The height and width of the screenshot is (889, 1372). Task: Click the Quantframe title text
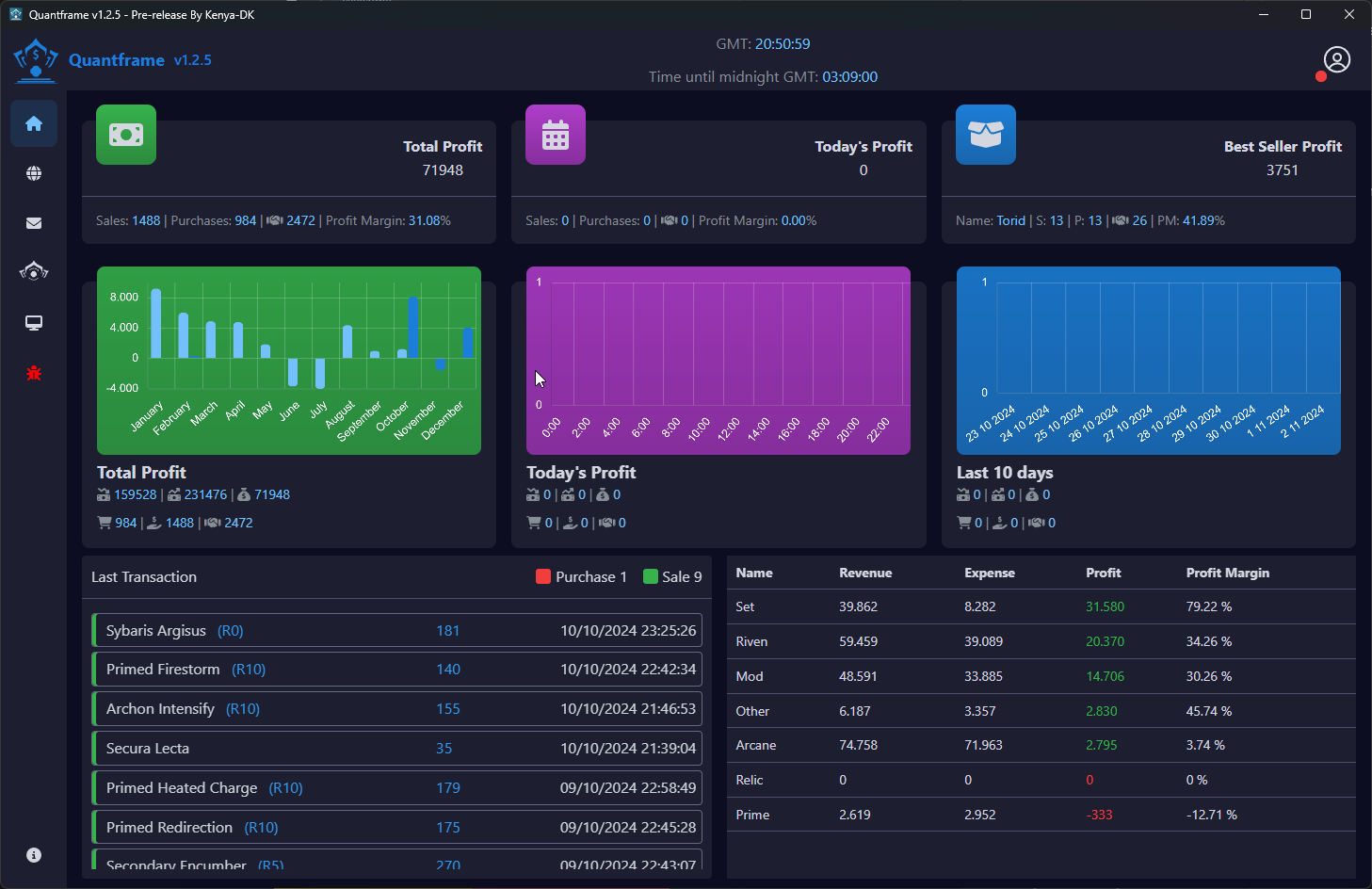click(x=117, y=60)
